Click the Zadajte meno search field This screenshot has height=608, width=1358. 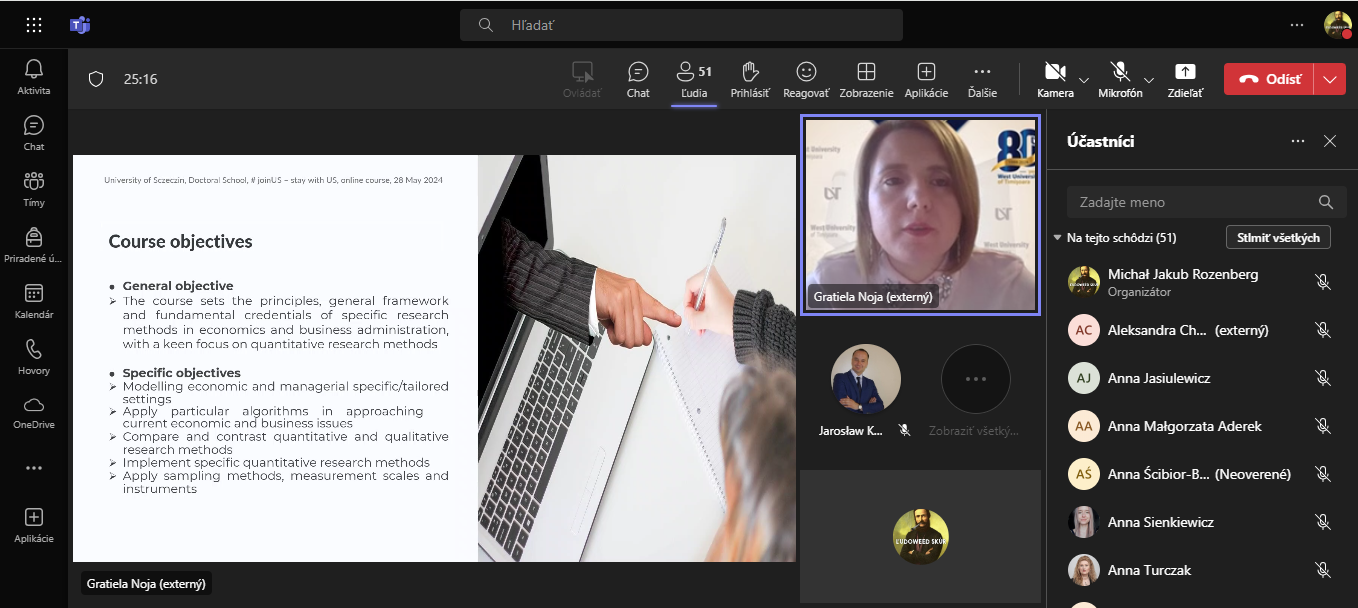(x=1190, y=202)
